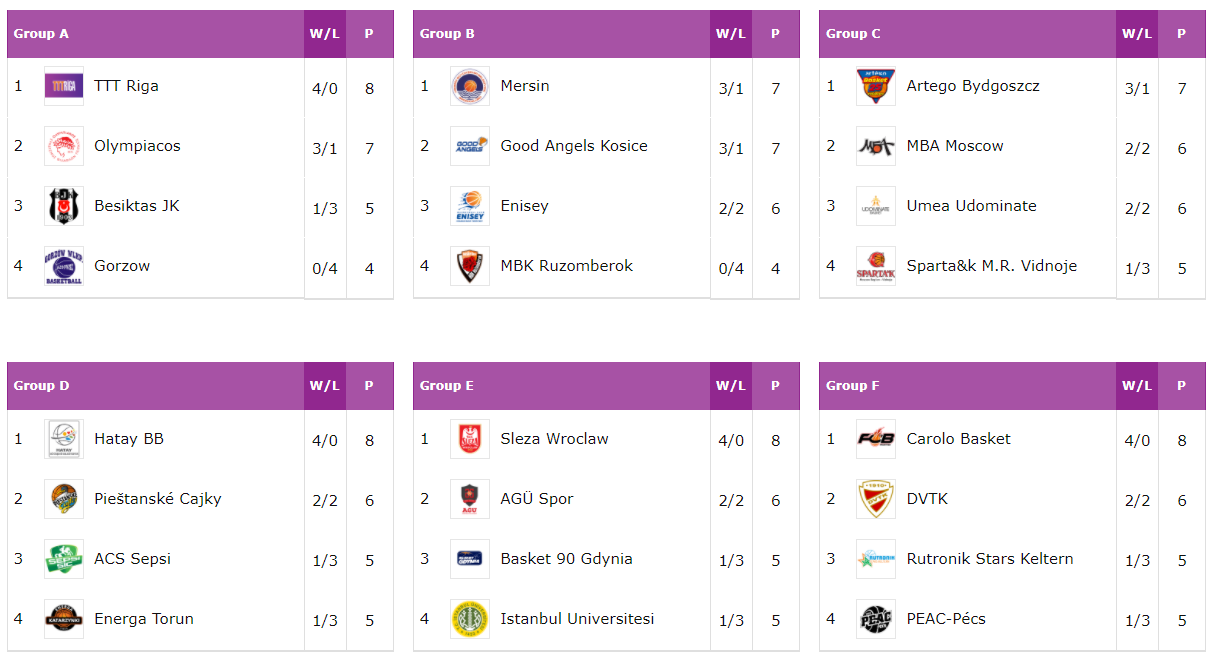Viewport: 1217px width, 661px height.
Task: Click the Mersin team logo
Action: click(470, 87)
